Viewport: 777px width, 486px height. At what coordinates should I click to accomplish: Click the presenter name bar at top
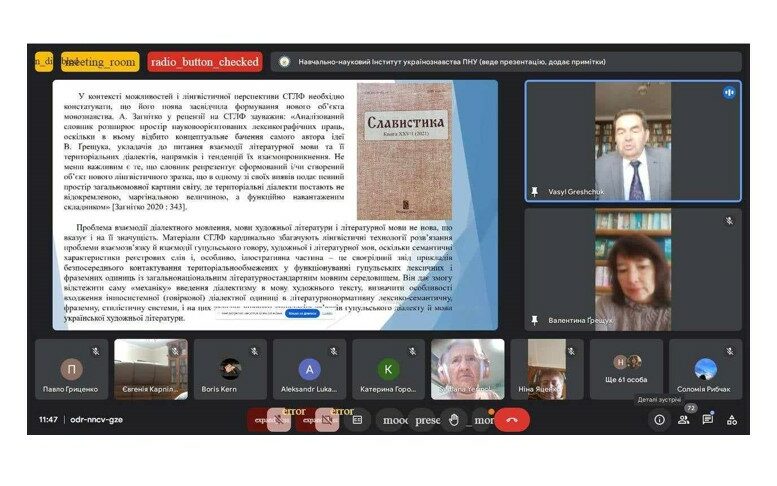440,62
